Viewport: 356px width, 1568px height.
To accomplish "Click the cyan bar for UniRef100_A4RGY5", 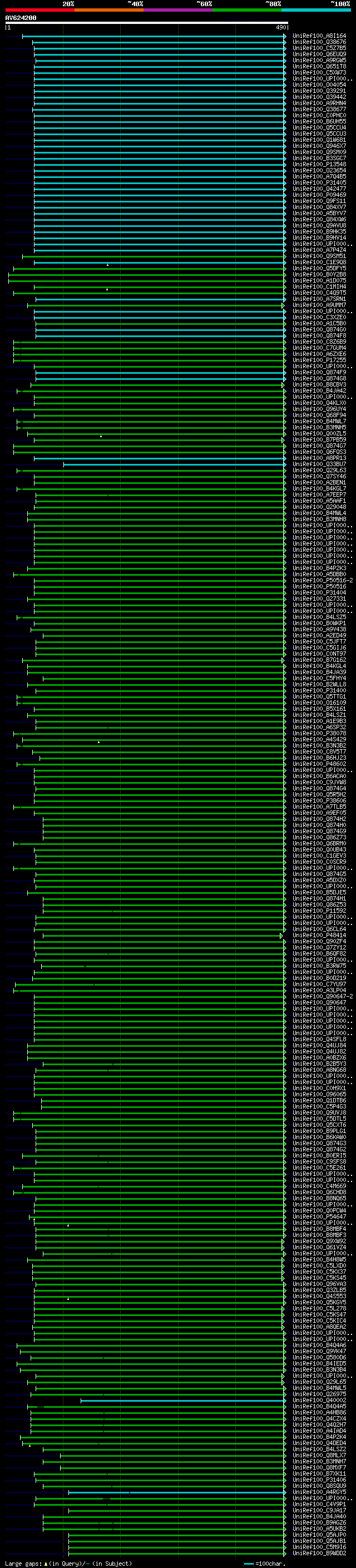I will tap(176, 1492).
